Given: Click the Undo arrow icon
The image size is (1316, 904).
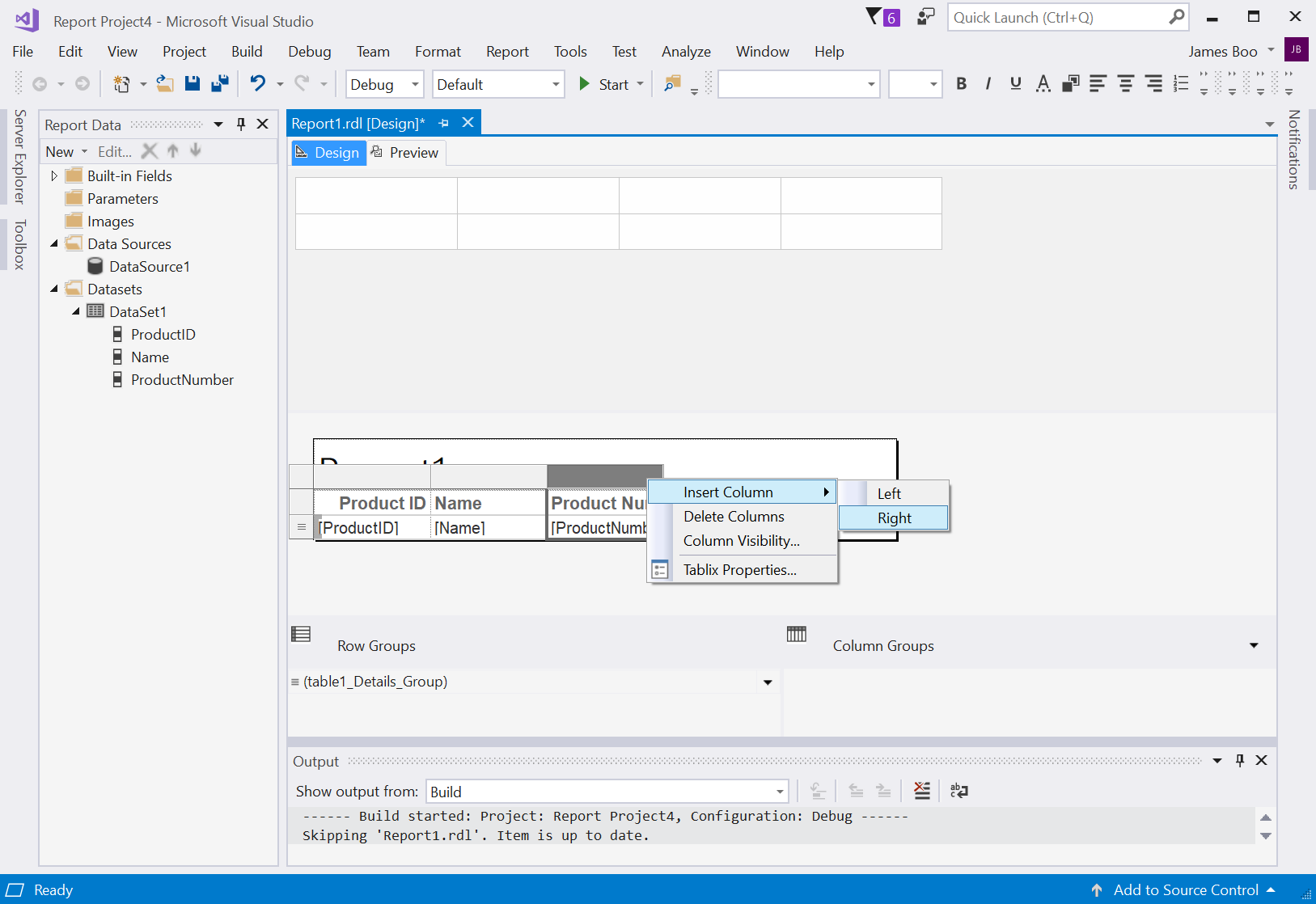Looking at the screenshot, I should pos(258,83).
